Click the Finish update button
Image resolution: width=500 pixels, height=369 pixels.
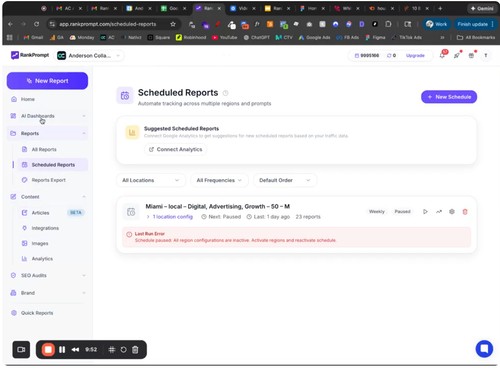[x=475, y=24]
